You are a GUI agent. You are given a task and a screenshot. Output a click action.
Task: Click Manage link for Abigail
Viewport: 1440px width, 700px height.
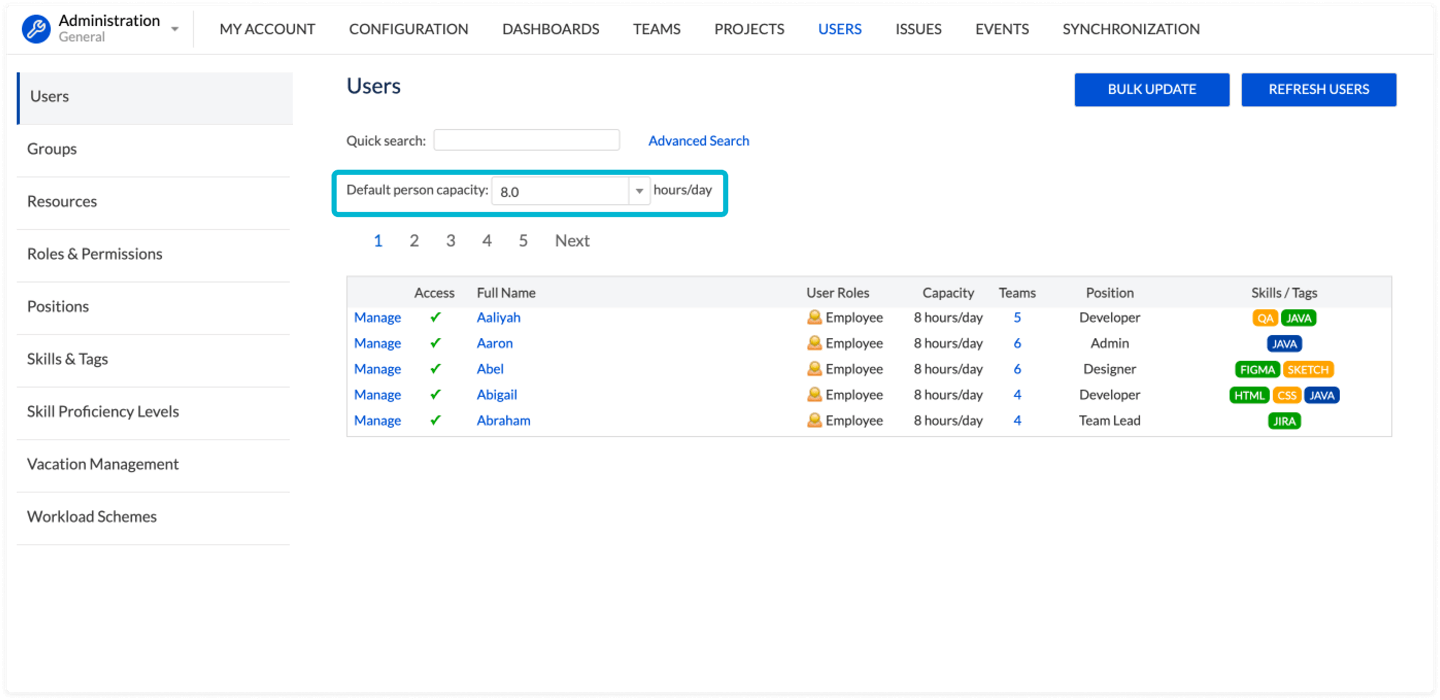tap(377, 395)
